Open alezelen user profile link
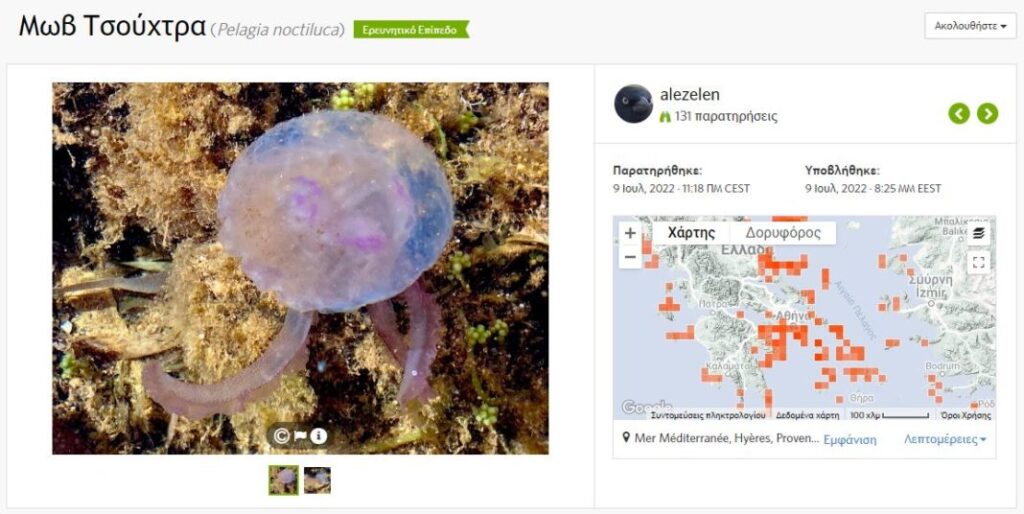Image resolution: width=1024 pixels, height=514 pixels. click(x=690, y=95)
